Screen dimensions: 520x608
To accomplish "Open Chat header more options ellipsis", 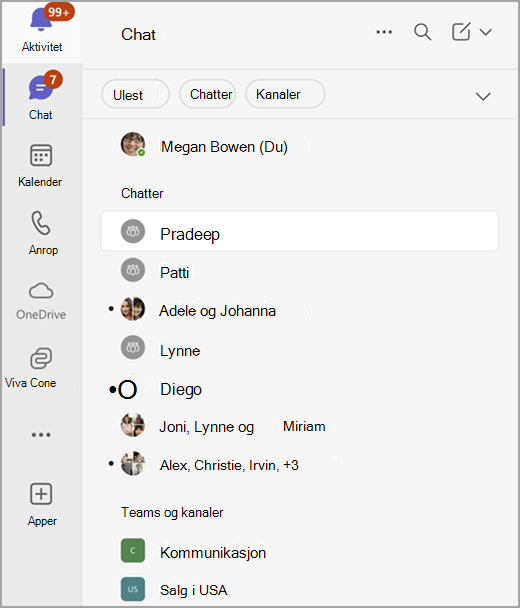I will [x=384, y=32].
